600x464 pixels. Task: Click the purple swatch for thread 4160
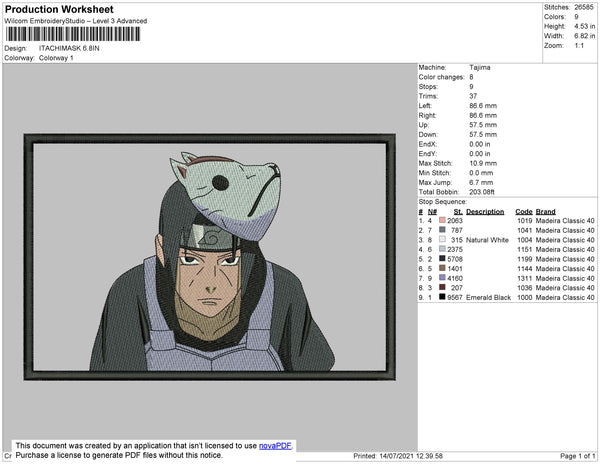442,278
